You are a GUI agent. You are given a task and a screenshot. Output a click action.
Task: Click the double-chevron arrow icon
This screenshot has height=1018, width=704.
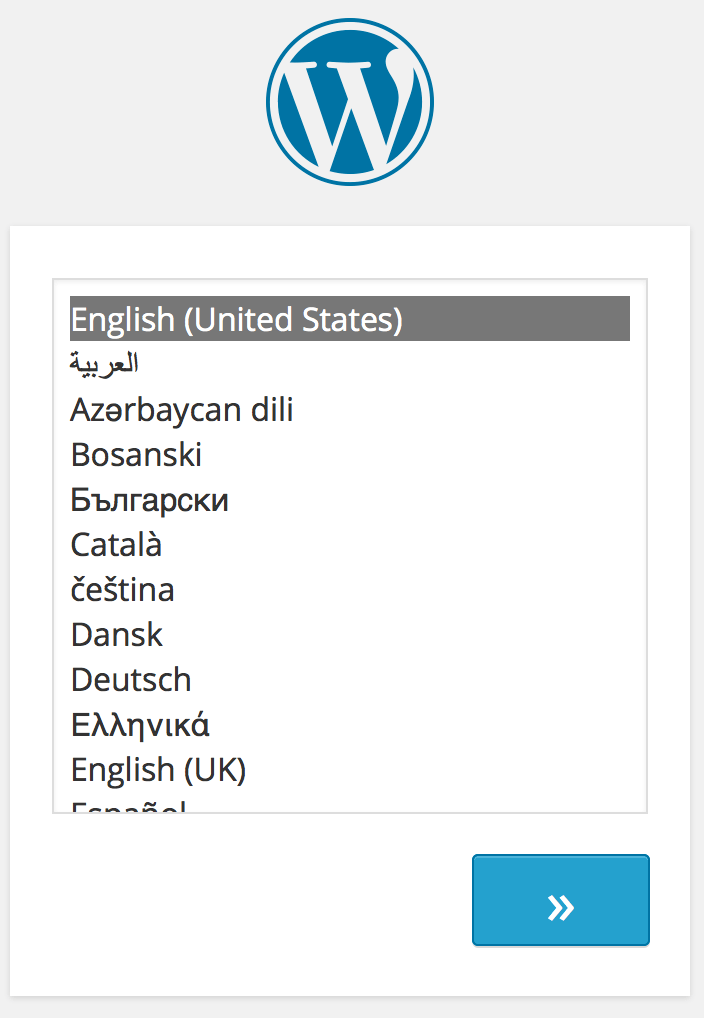[x=561, y=907]
